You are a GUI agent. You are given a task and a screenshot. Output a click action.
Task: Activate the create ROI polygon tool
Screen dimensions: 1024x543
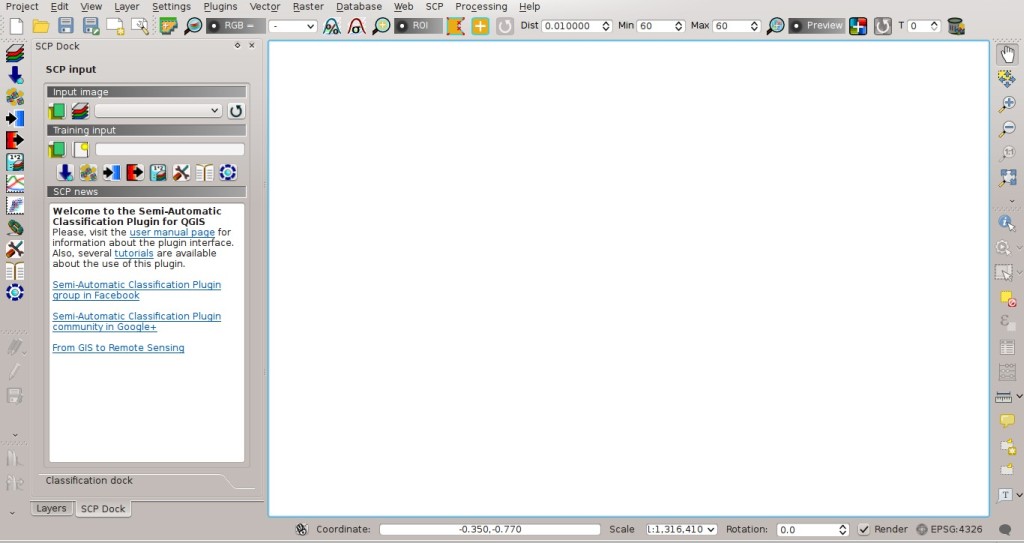(455, 26)
